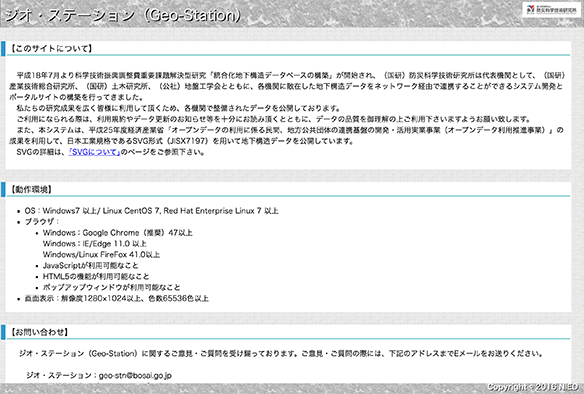Screen dimensions: 584x394
Task: Click the ジオ・ステーション (Geo-Station) page title
Action: (123, 15)
